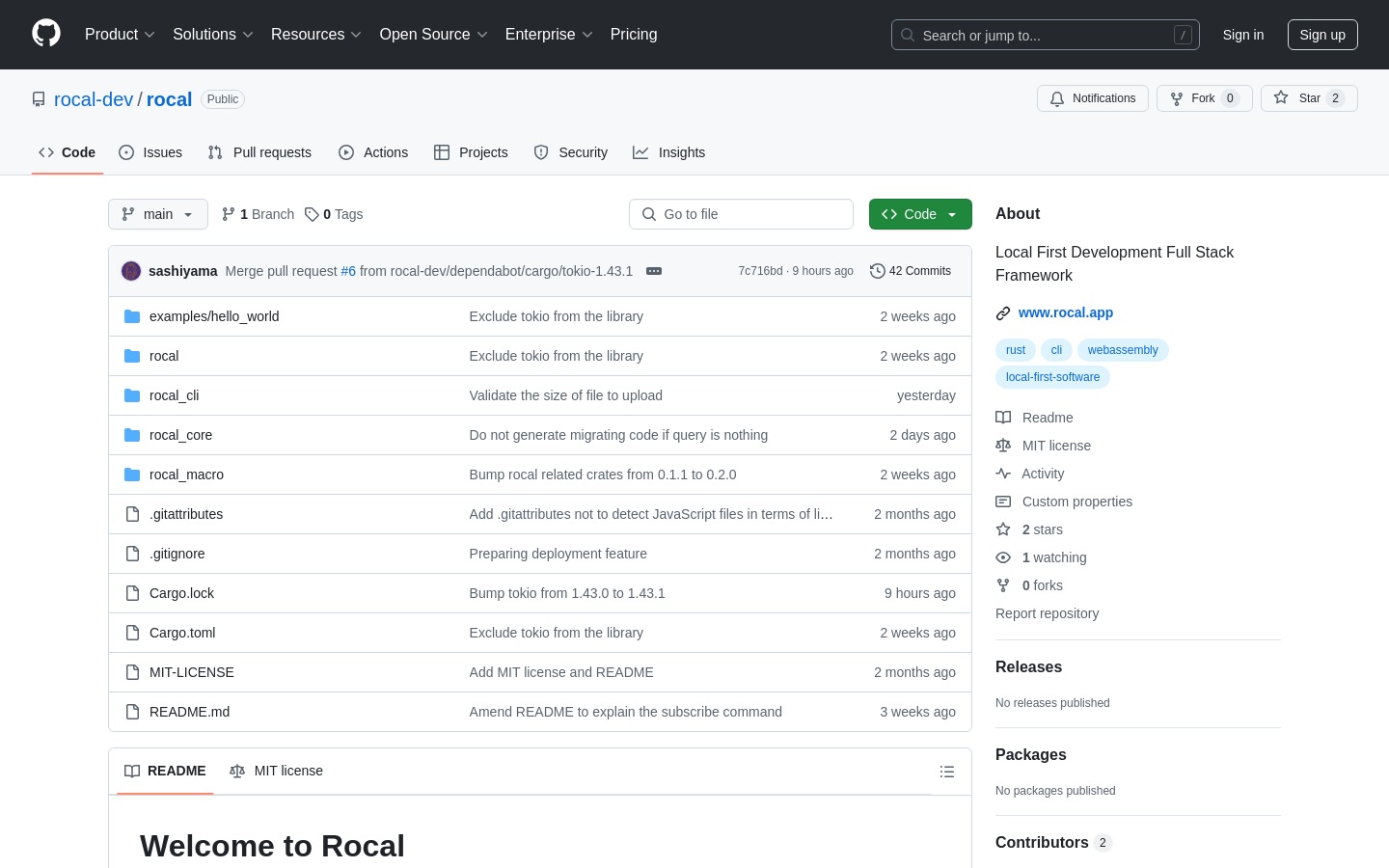Star the repository
Screen dimensions: 1389x868
[x=1309, y=98]
